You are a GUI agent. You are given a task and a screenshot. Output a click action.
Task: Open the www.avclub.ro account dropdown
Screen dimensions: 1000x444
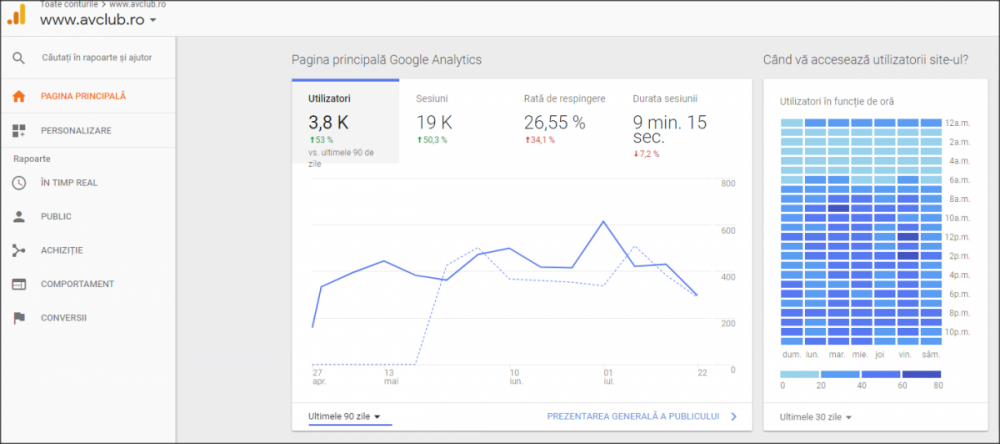pyautogui.click(x=98, y=20)
